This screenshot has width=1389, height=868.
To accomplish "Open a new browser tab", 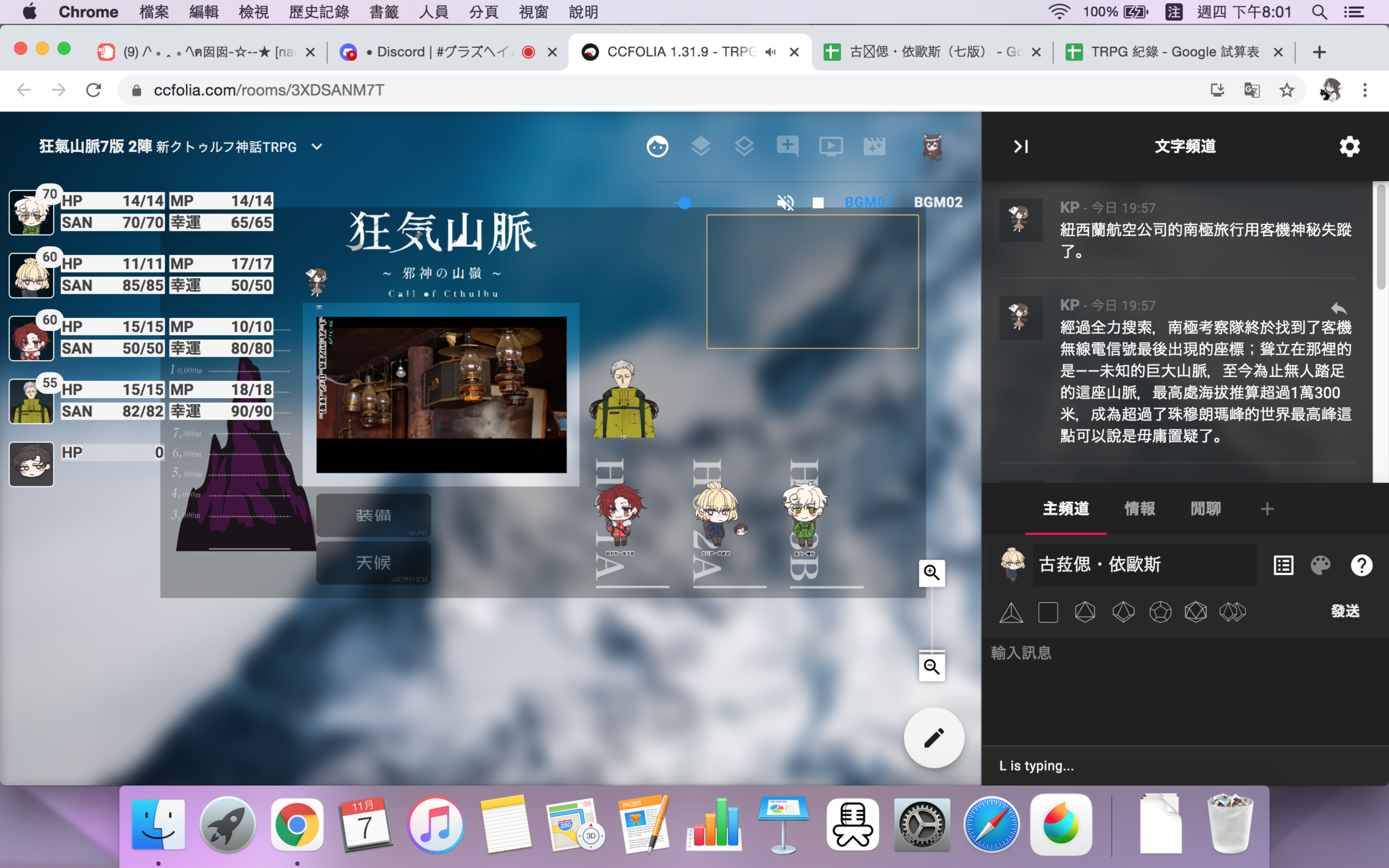I will point(1319,52).
